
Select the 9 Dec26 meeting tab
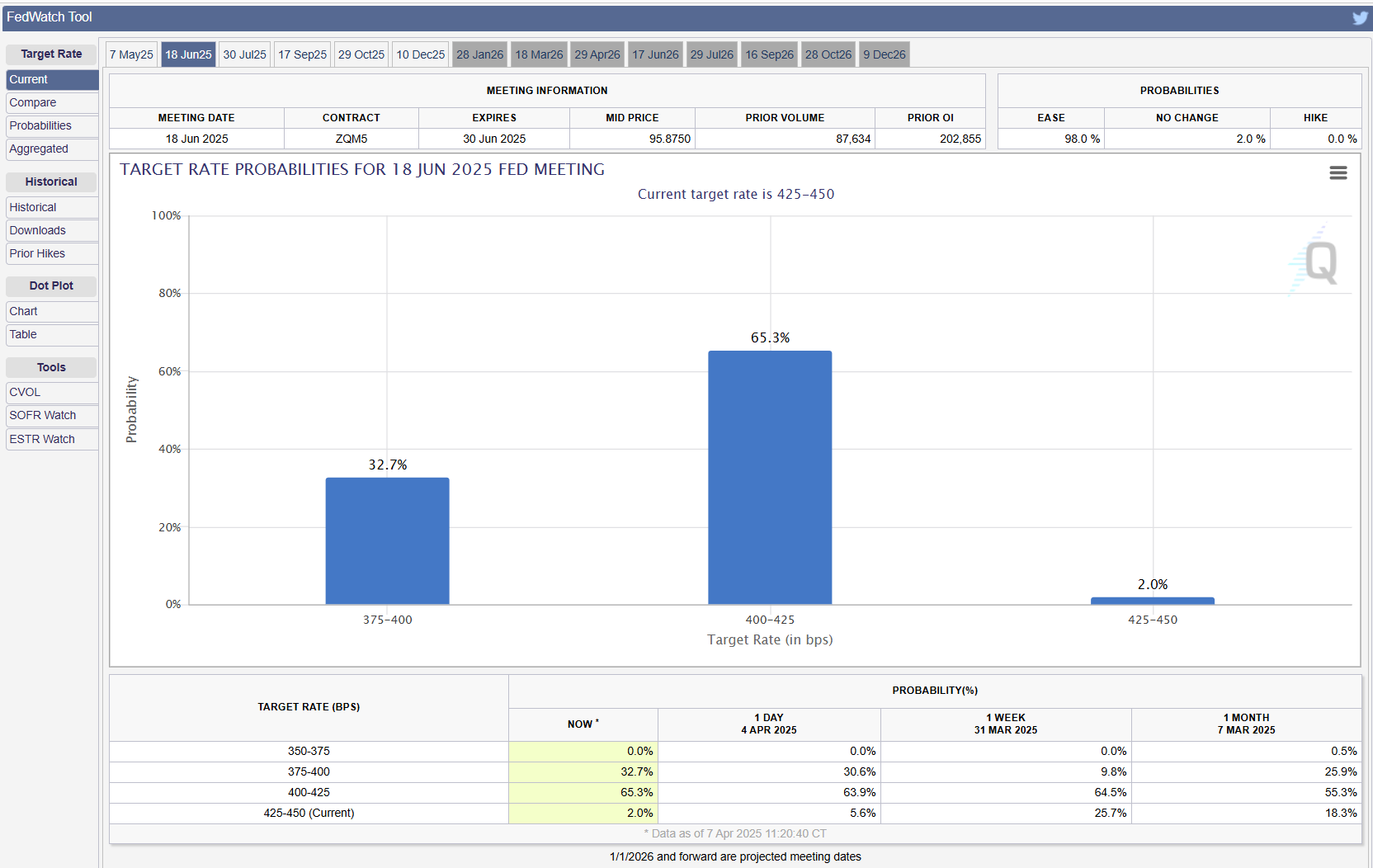(x=884, y=54)
